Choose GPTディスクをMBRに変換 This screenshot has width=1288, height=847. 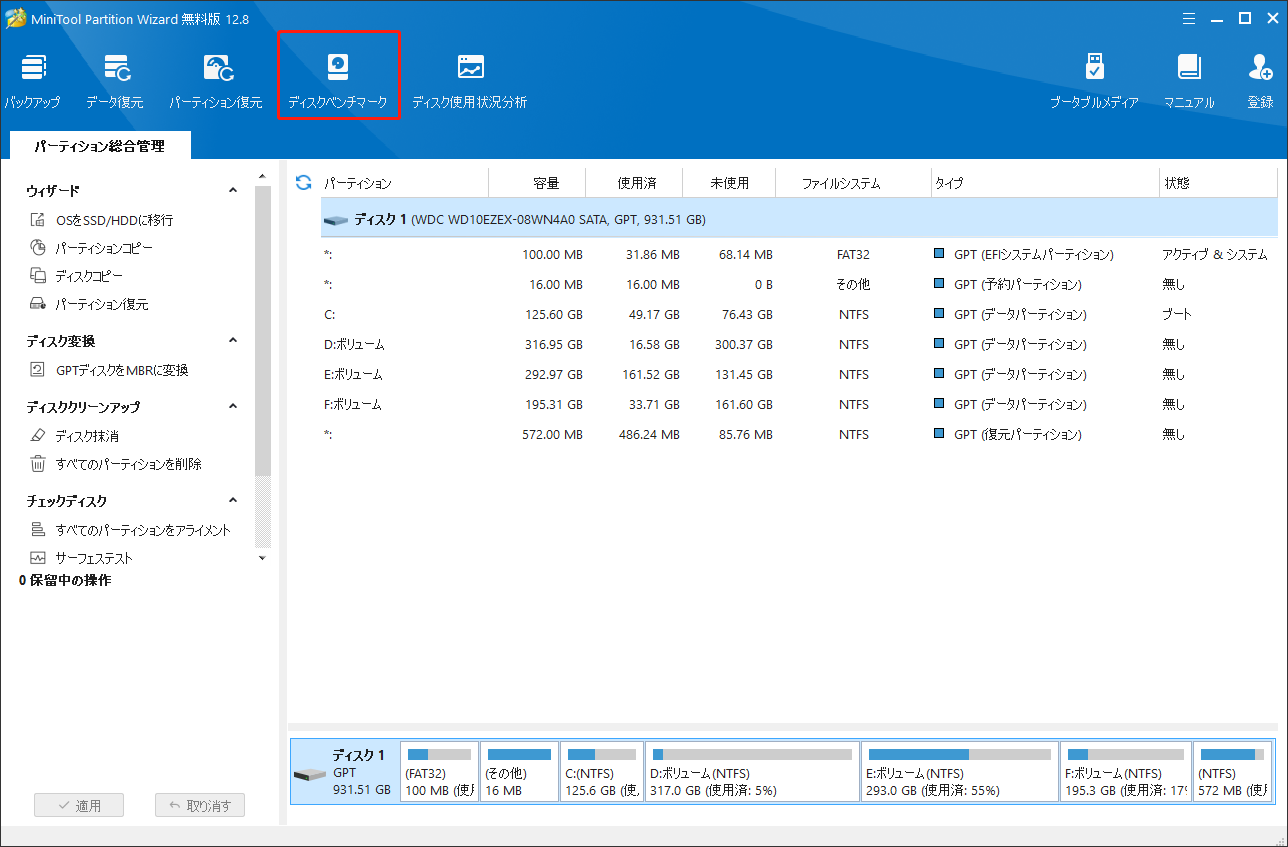(x=109, y=370)
